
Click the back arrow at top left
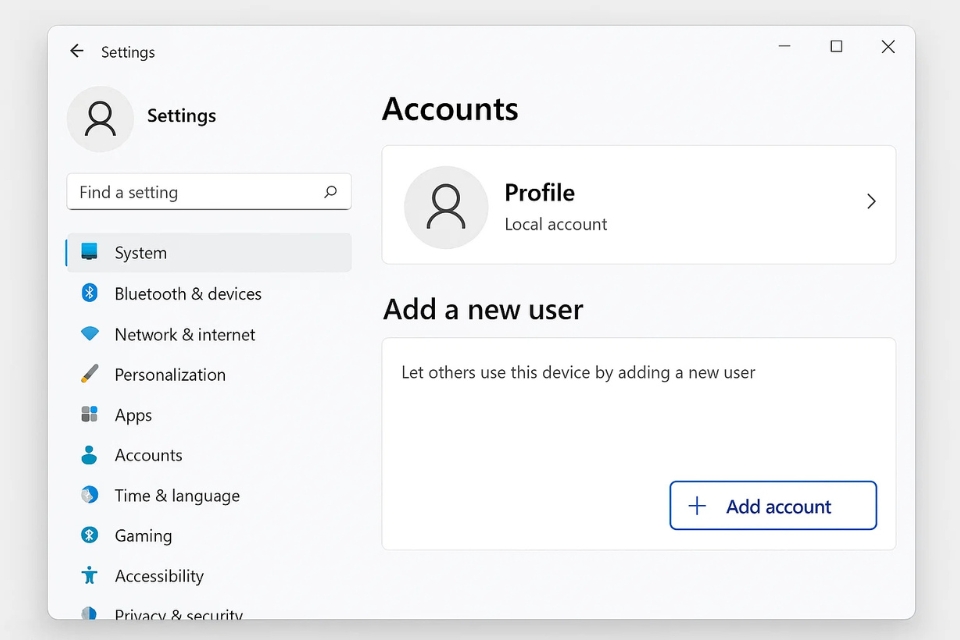pyautogui.click(x=77, y=51)
